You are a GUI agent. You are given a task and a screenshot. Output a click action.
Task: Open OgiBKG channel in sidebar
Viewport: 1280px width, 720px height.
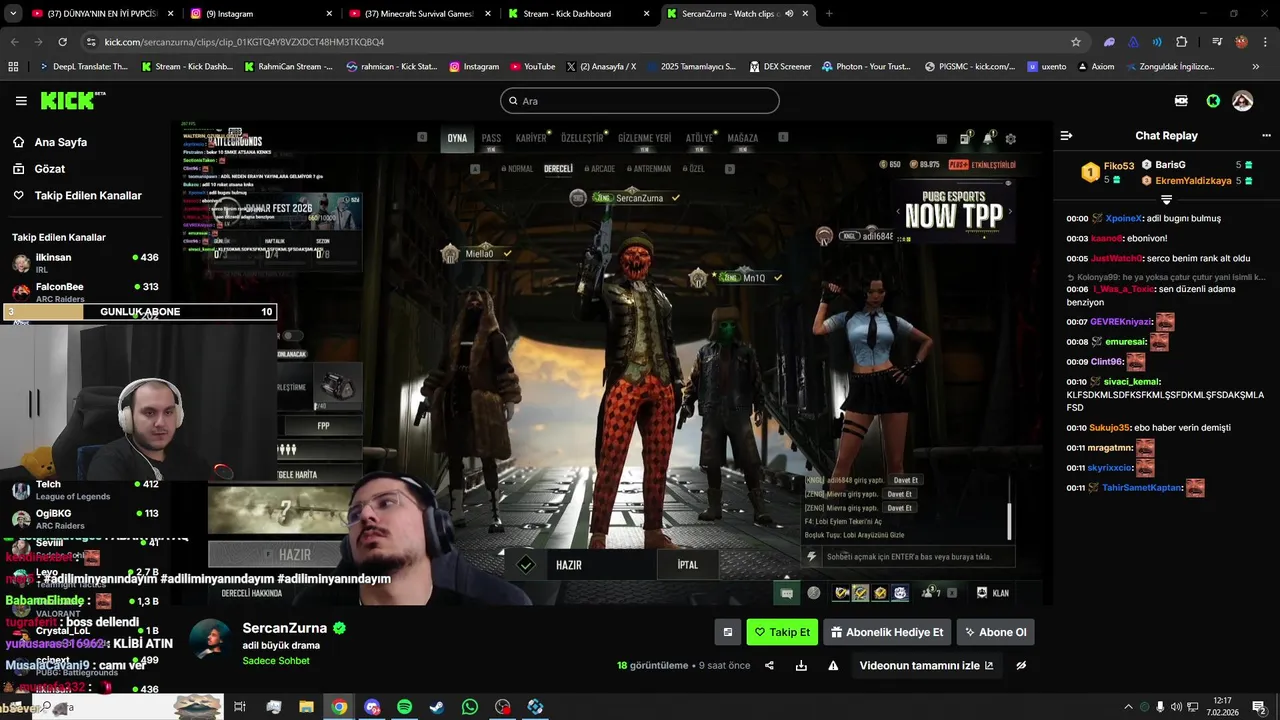tap(85, 519)
